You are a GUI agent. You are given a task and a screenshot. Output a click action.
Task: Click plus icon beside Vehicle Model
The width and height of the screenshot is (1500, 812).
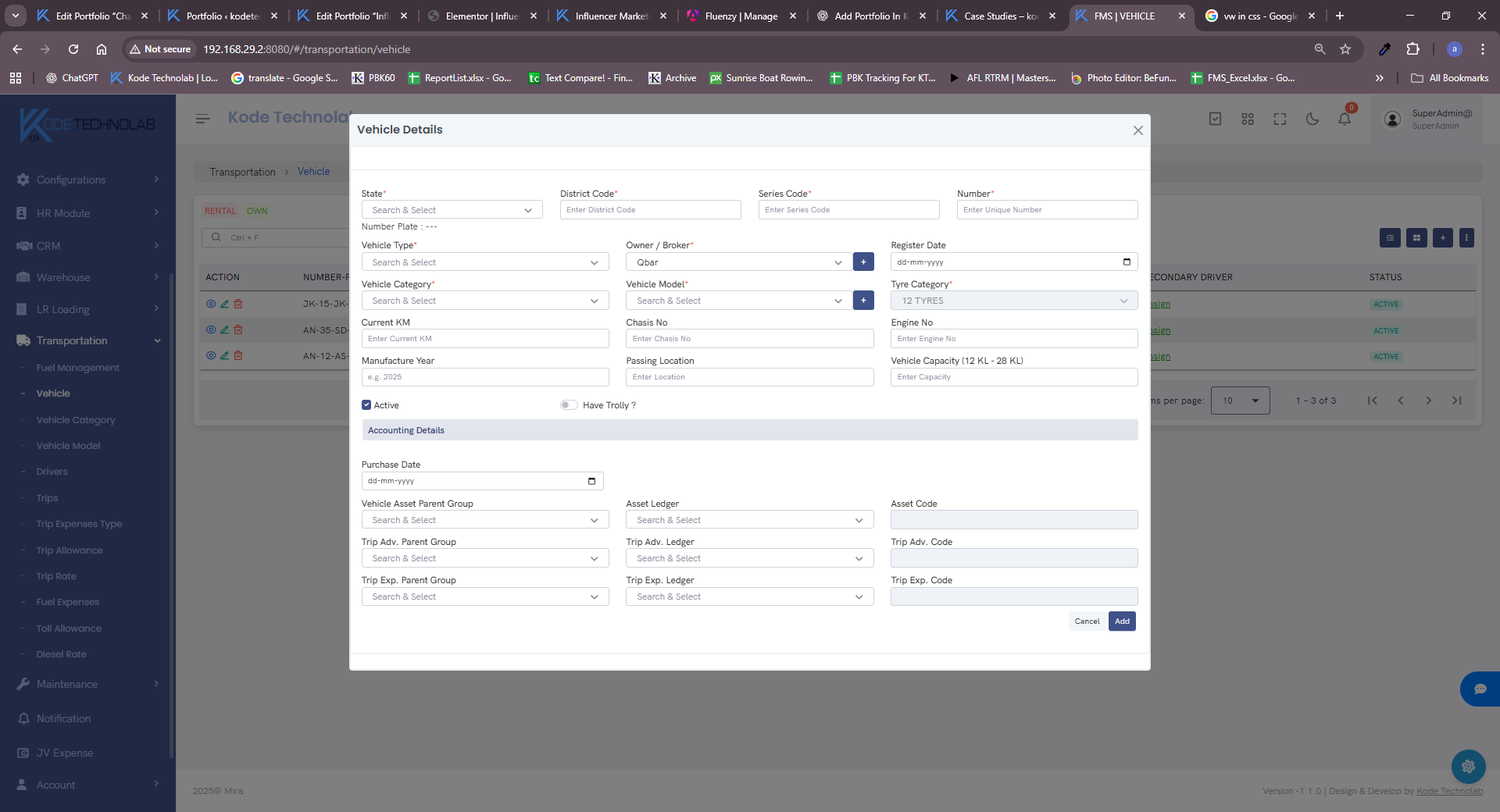coord(863,301)
